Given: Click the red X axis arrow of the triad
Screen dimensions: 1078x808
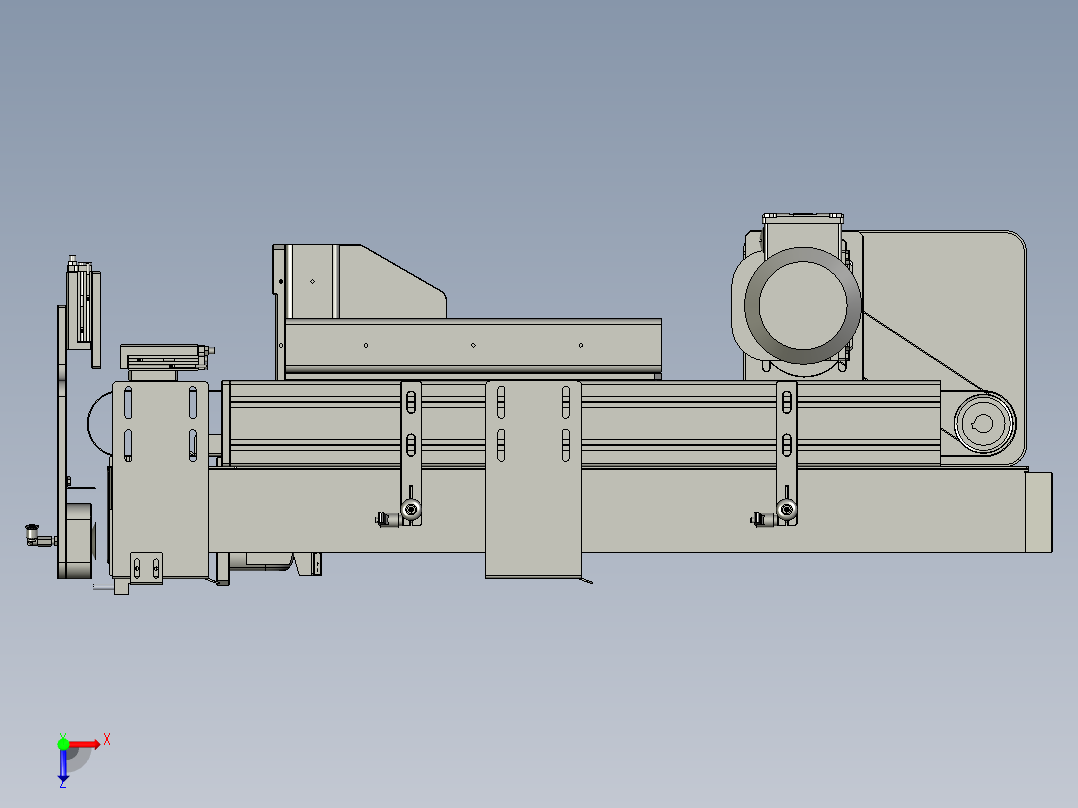Looking at the screenshot, I should 85,744.
